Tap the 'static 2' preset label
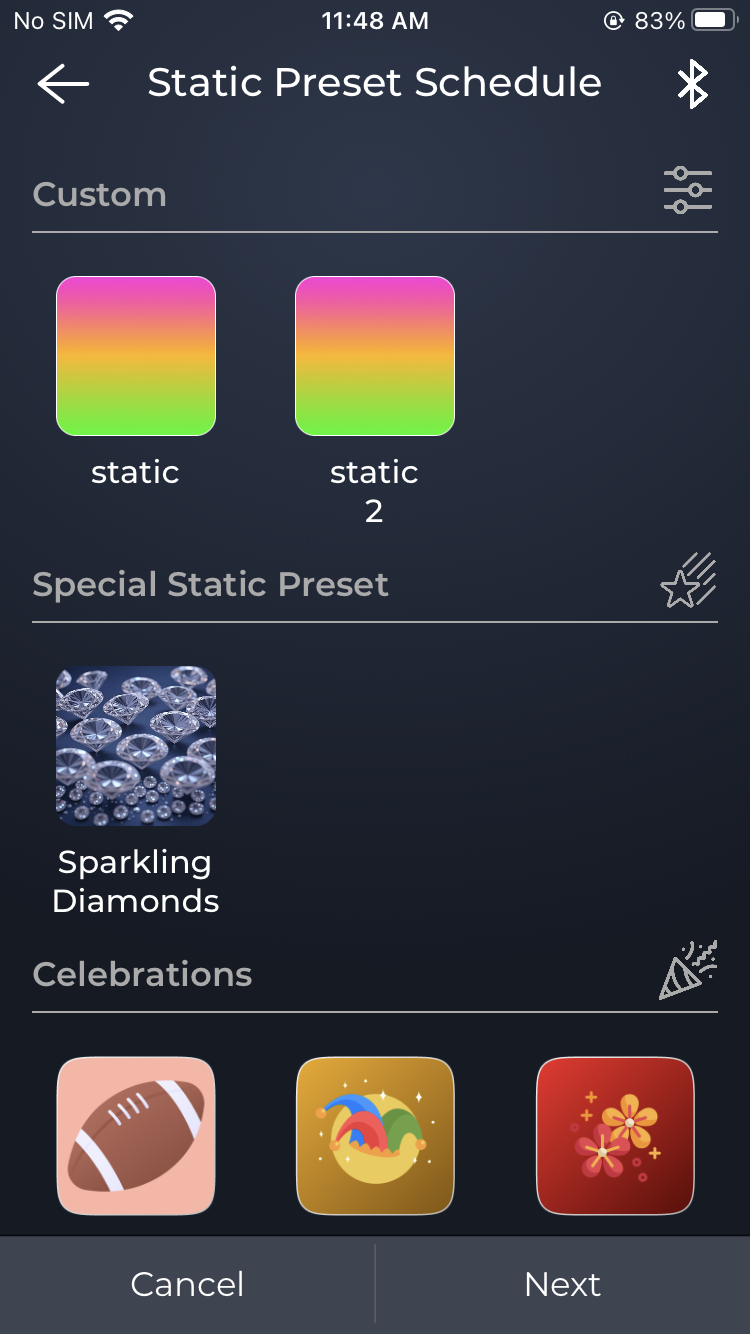The image size is (750, 1334). click(374, 491)
